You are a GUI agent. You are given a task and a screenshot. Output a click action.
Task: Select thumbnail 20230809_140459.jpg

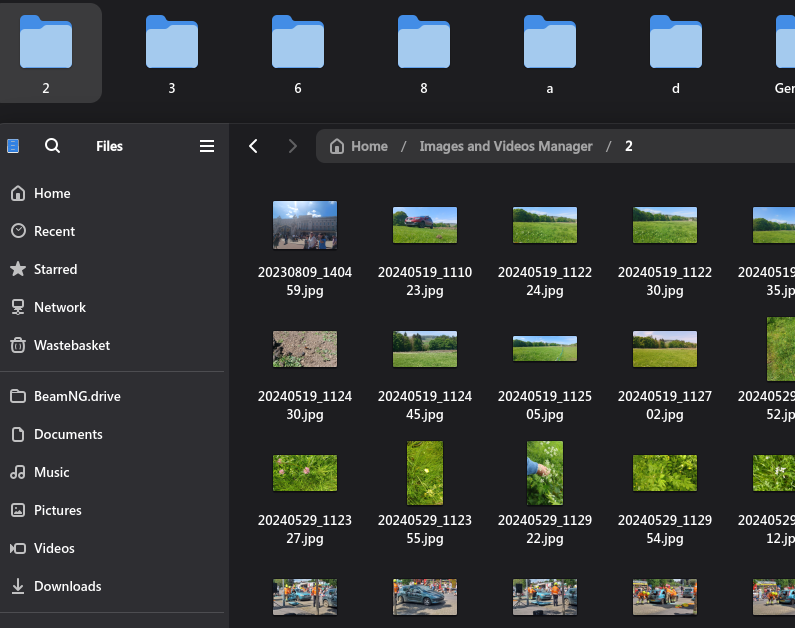tap(305, 225)
